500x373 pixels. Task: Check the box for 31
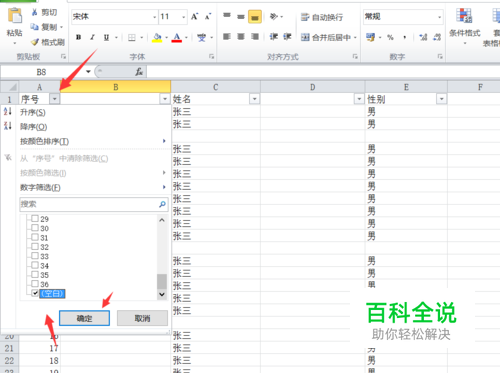coord(35,237)
